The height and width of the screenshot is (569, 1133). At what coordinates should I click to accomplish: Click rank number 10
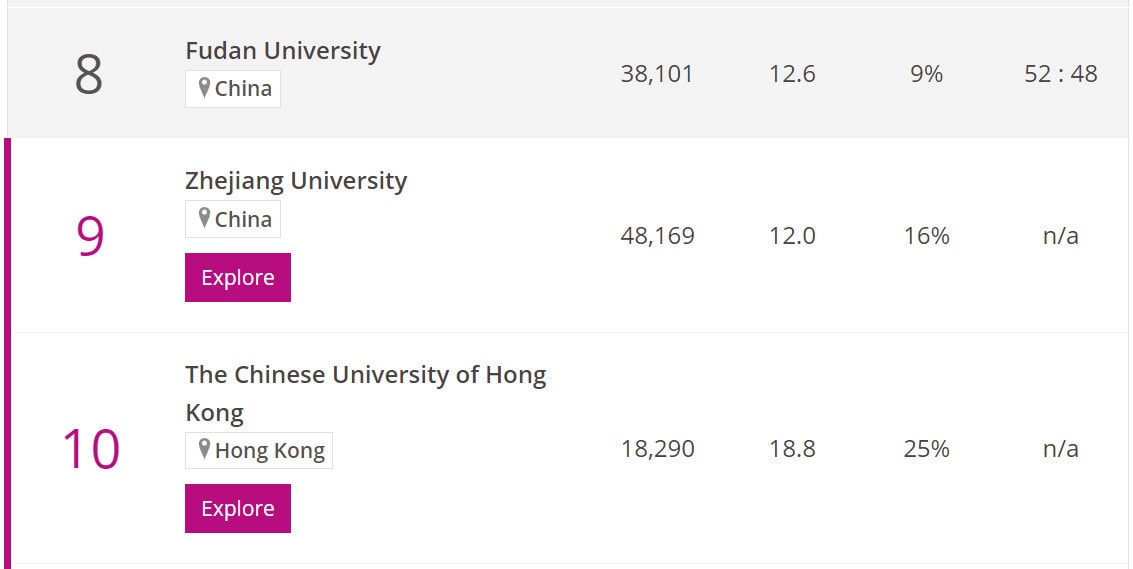click(91, 449)
